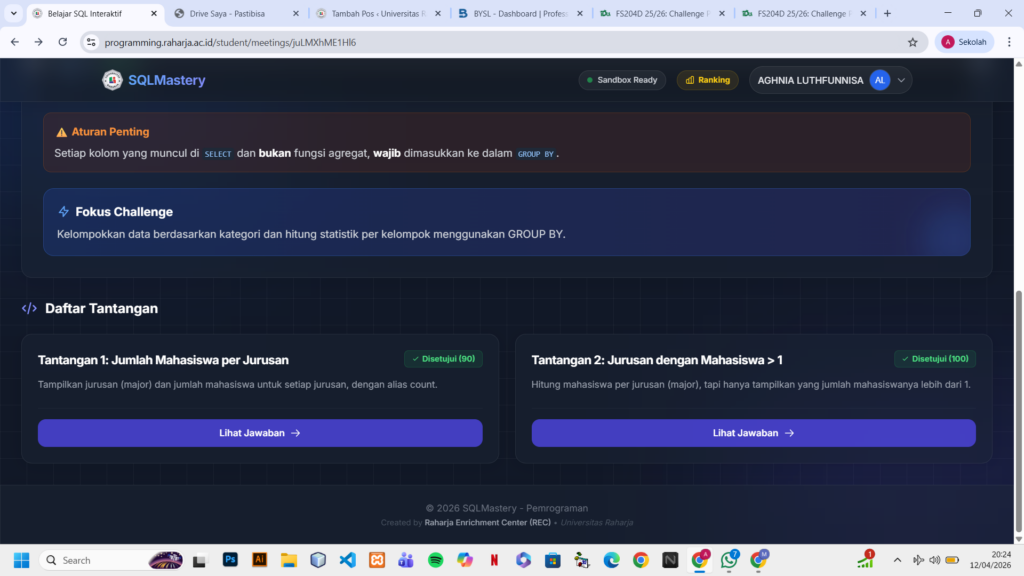This screenshot has width=1024, height=576.
Task: Open Photoshop from the taskbar
Action: 230,560
